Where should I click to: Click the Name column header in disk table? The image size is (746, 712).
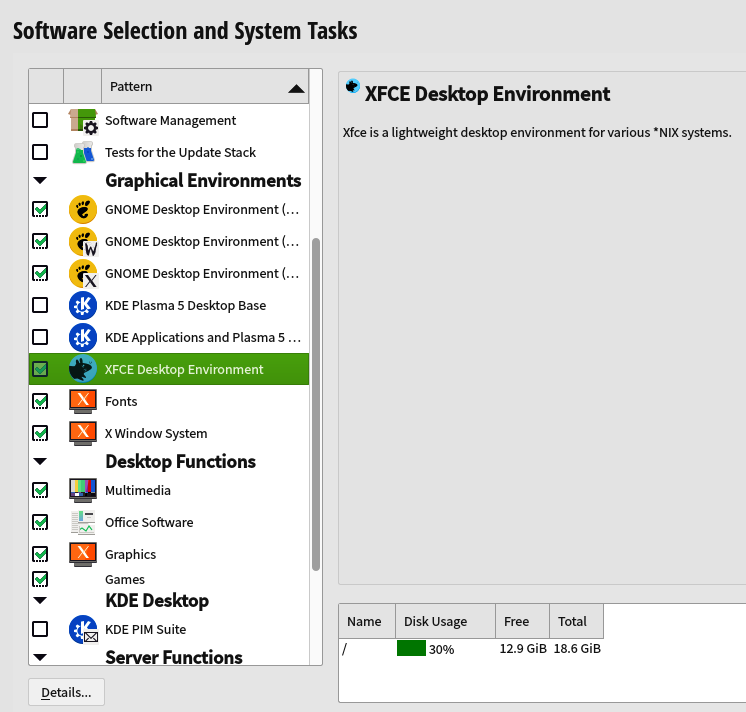coord(367,621)
